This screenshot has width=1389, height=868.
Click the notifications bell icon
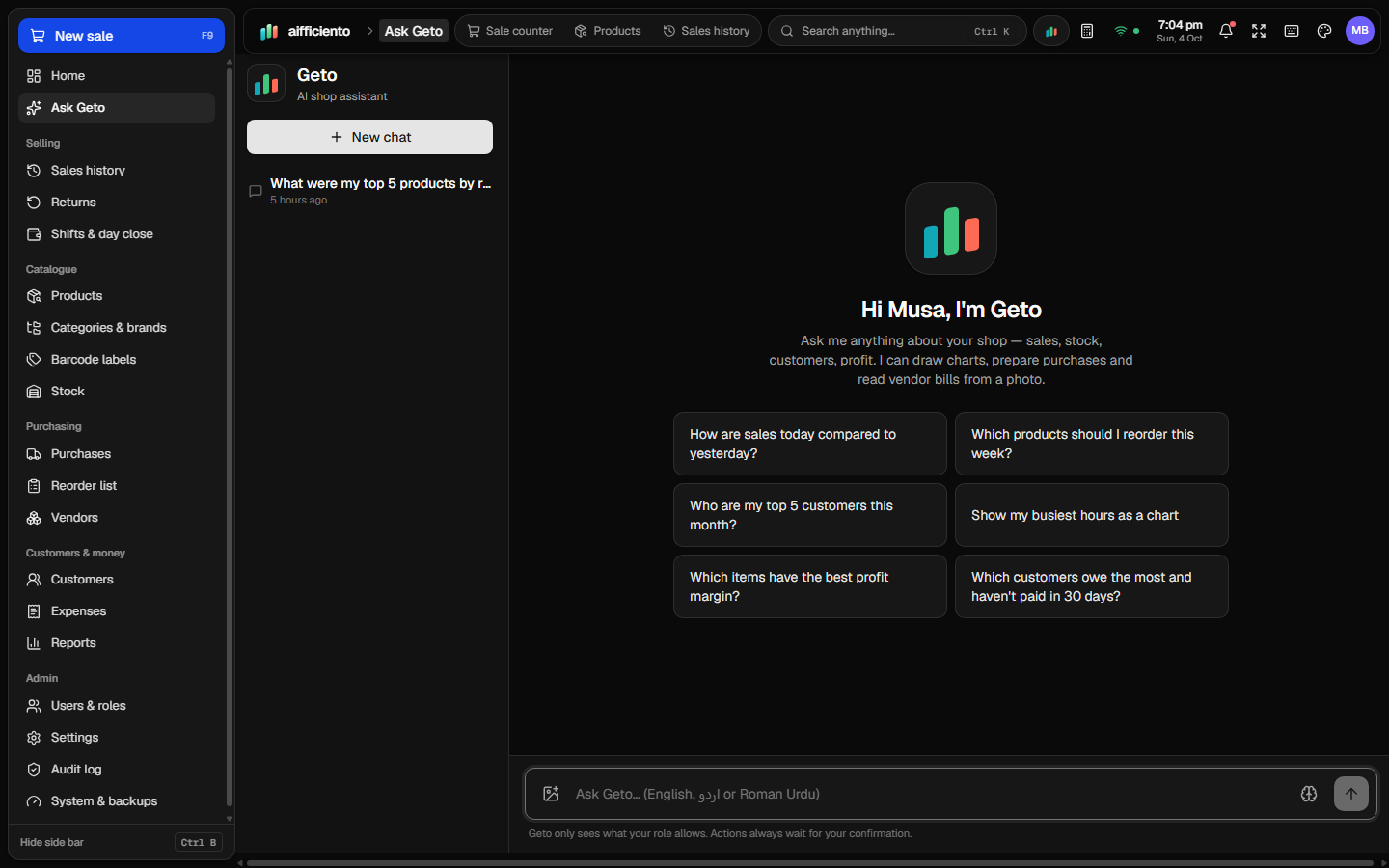[1226, 31]
